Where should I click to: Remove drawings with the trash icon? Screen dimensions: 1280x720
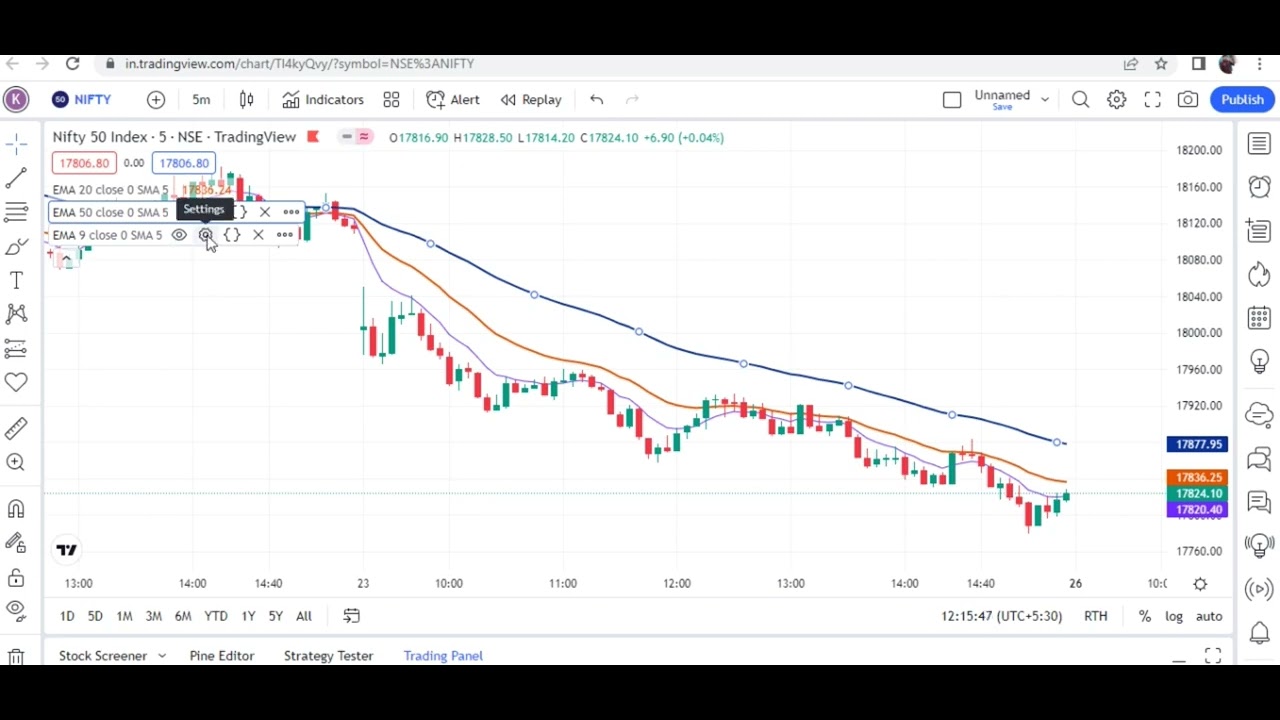tap(16, 656)
